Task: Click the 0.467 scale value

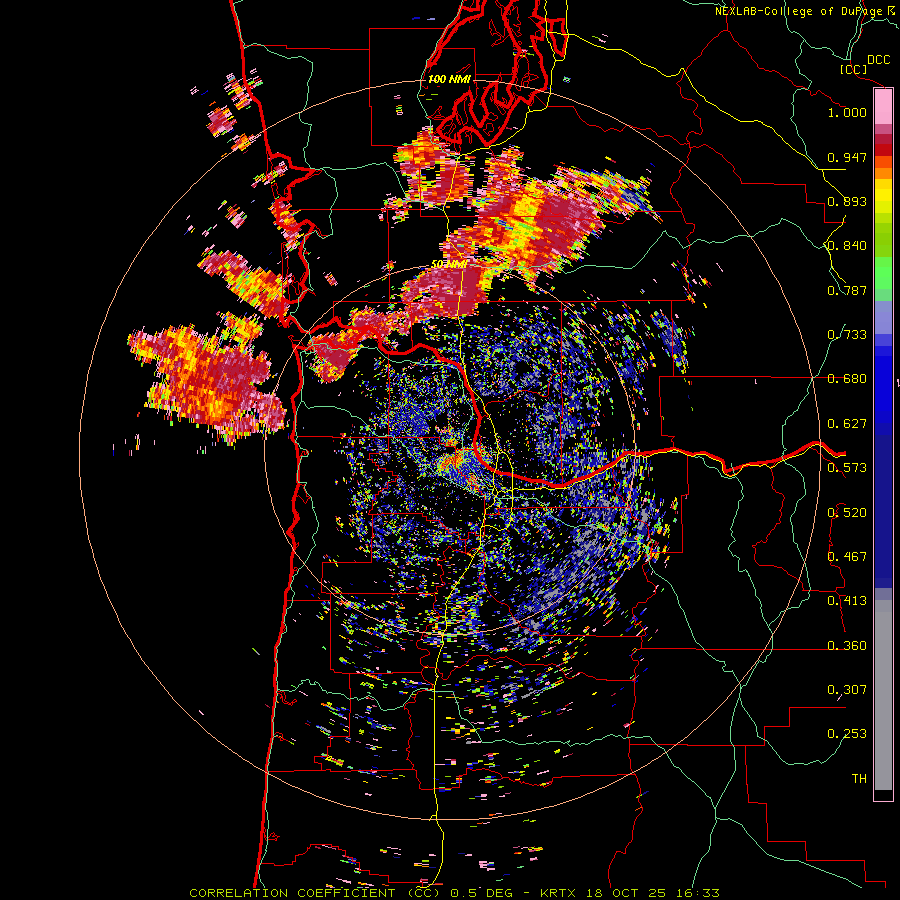Action: coord(847,557)
